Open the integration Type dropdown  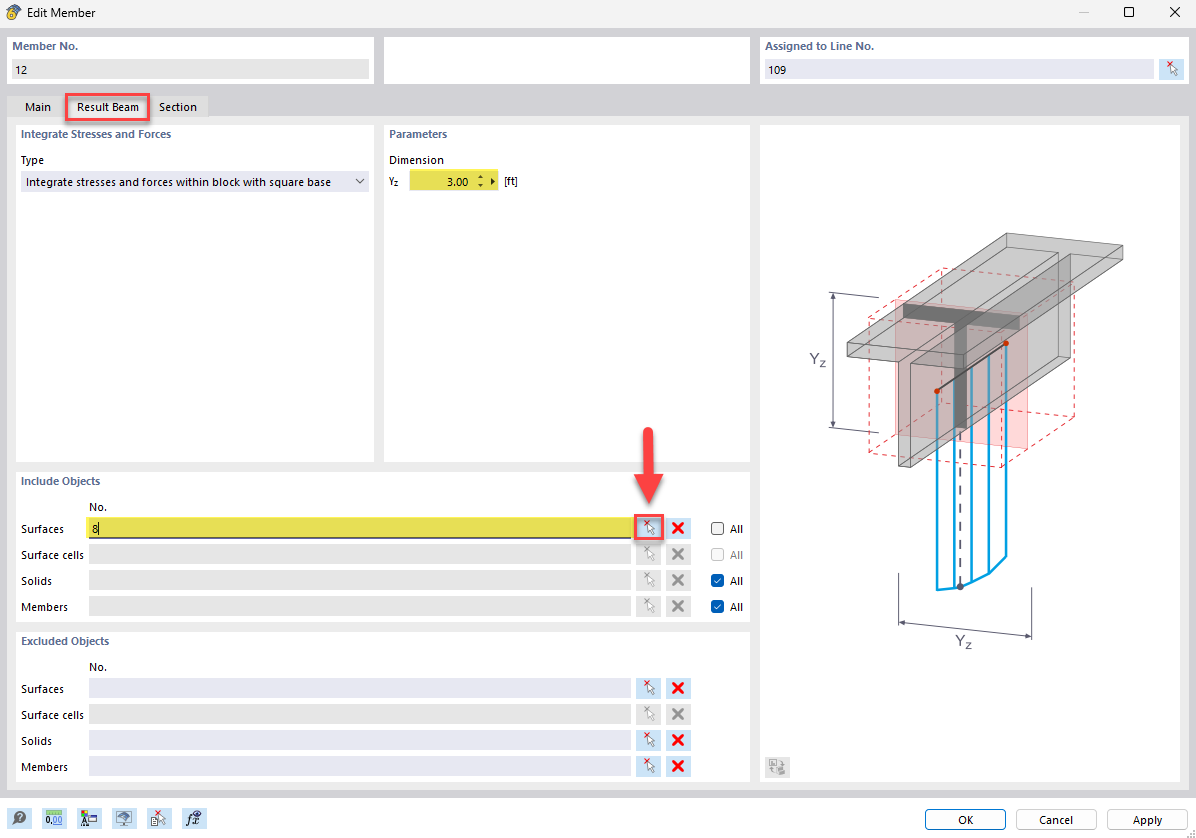coord(358,182)
